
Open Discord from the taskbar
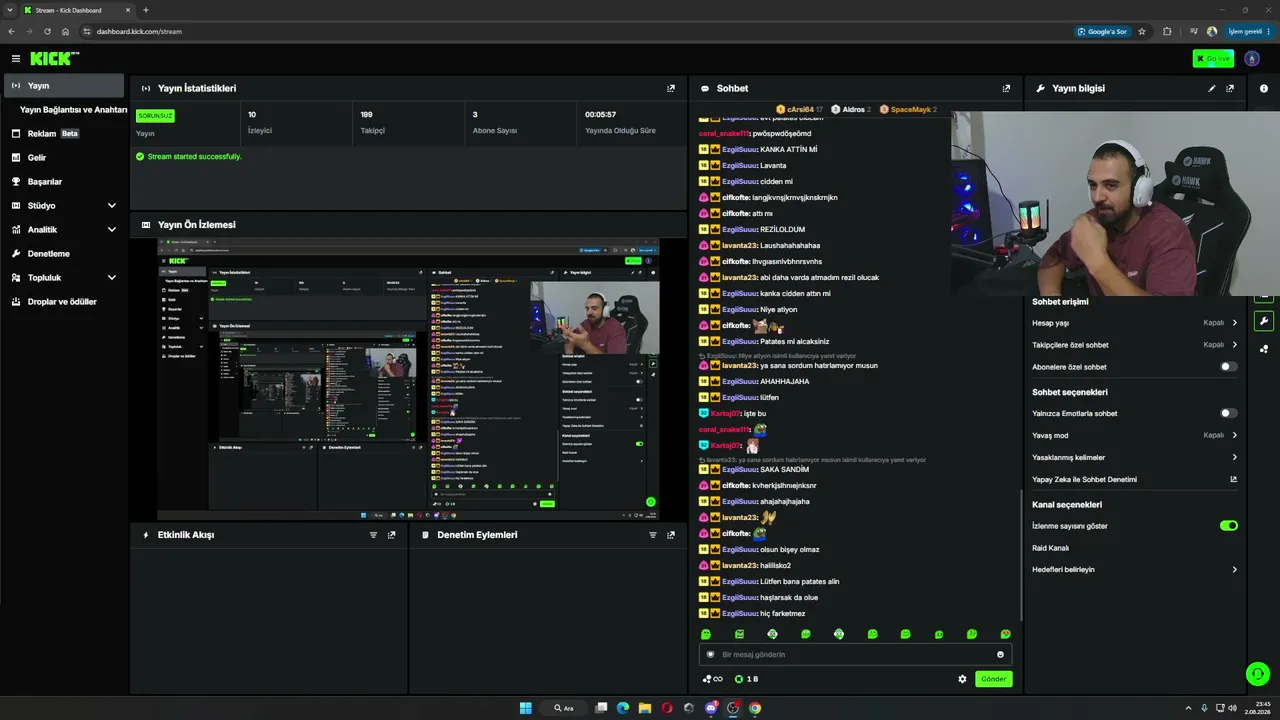(711, 708)
